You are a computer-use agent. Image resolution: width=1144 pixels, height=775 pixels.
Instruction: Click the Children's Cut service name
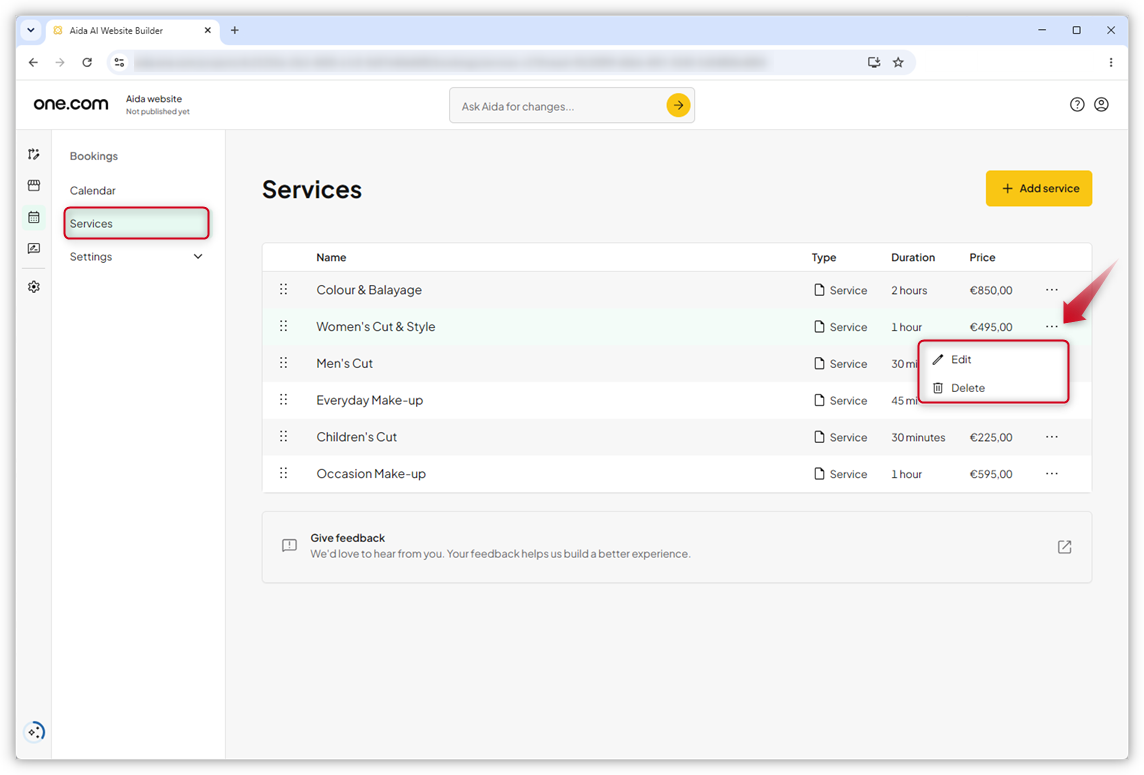point(357,436)
